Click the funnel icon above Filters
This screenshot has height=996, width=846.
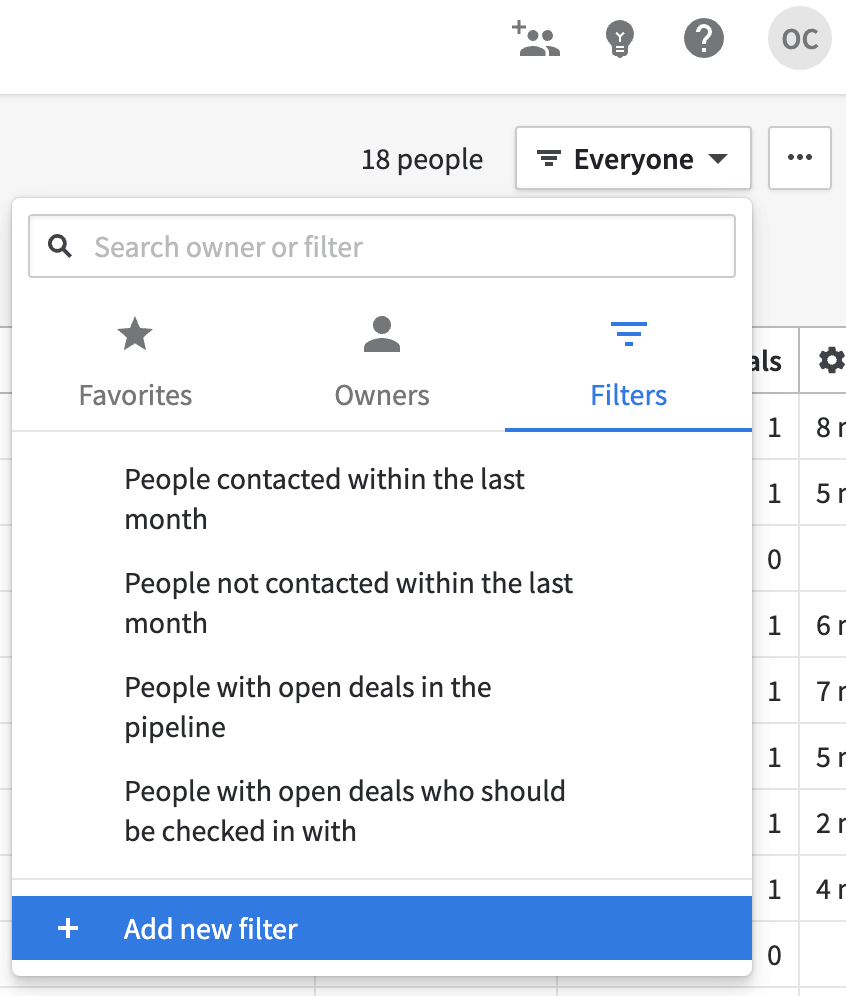point(628,334)
